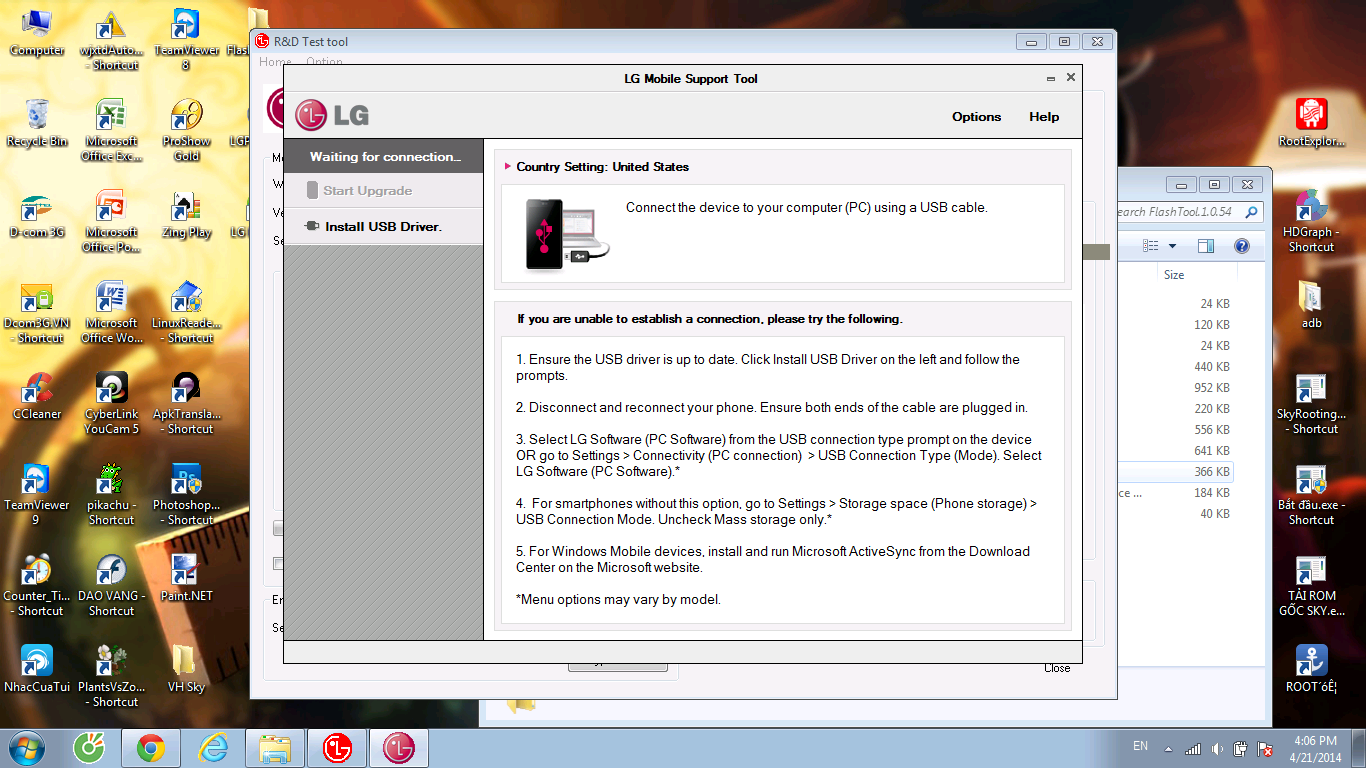The height and width of the screenshot is (768, 1366).
Task: Minimize the LG Mobile Support Tool window
Action: pyautogui.click(x=1051, y=78)
